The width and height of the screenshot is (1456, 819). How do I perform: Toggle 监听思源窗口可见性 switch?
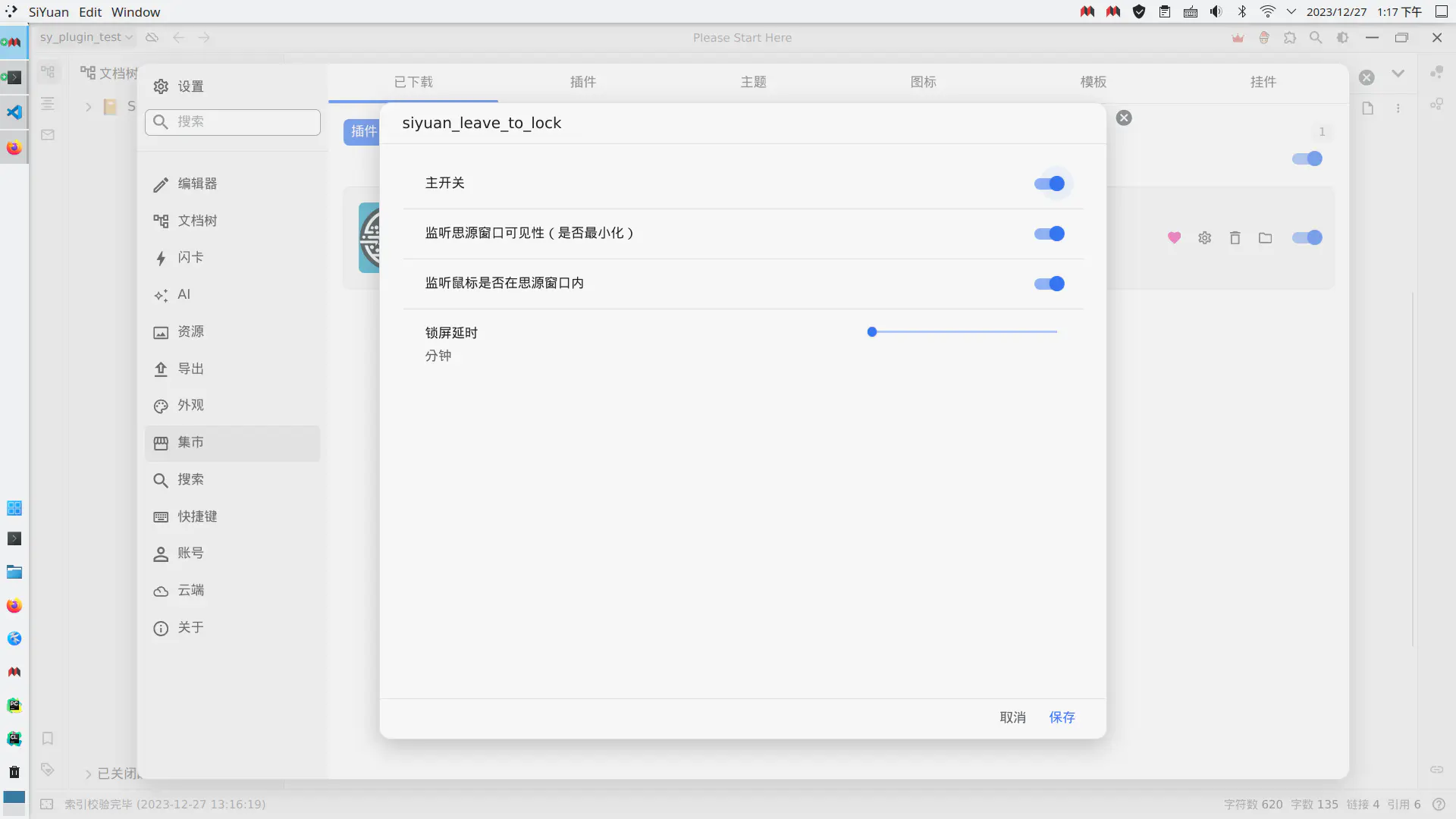click(x=1050, y=234)
